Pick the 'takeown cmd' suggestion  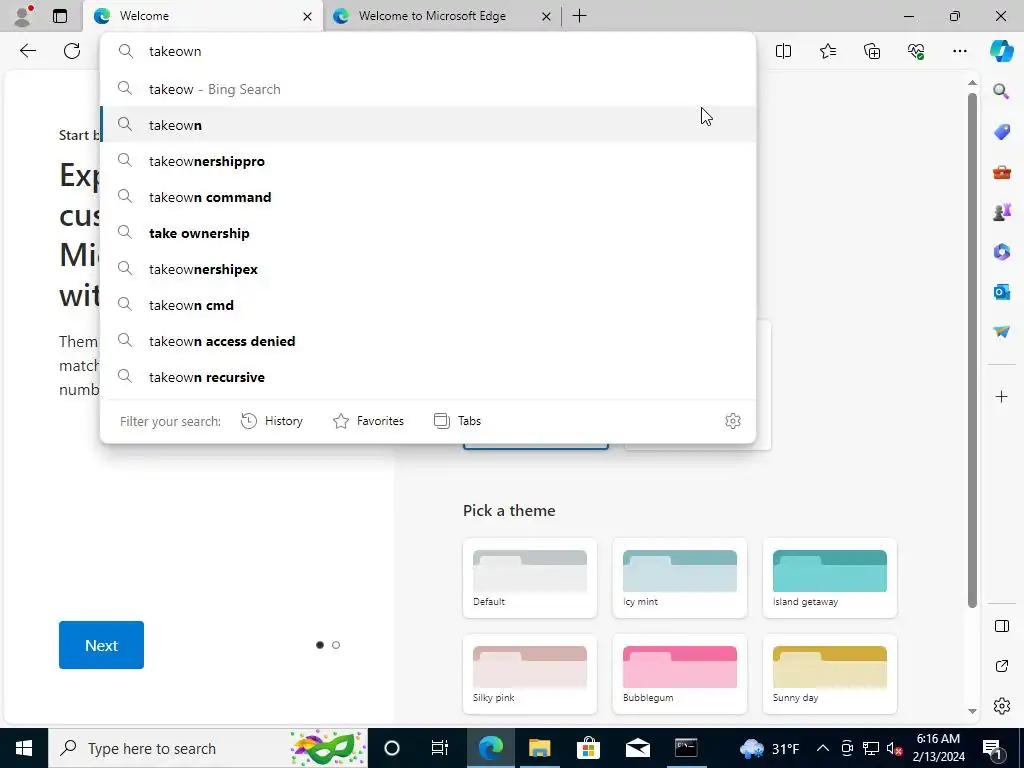pyautogui.click(x=428, y=304)
